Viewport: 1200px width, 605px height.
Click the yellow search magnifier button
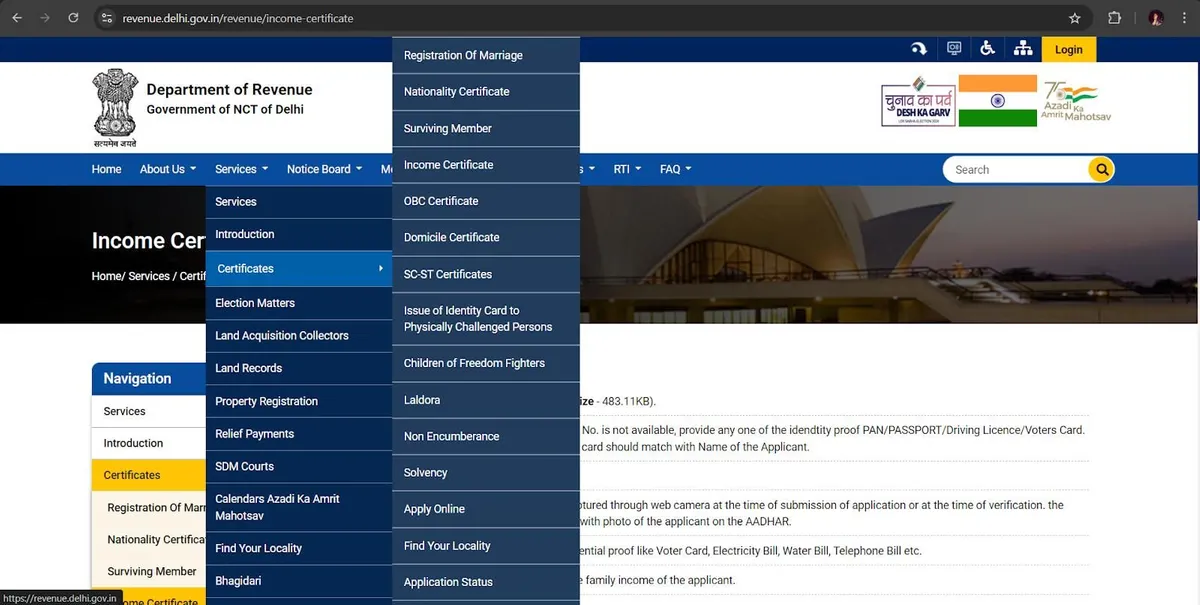tap(1101, 170)
